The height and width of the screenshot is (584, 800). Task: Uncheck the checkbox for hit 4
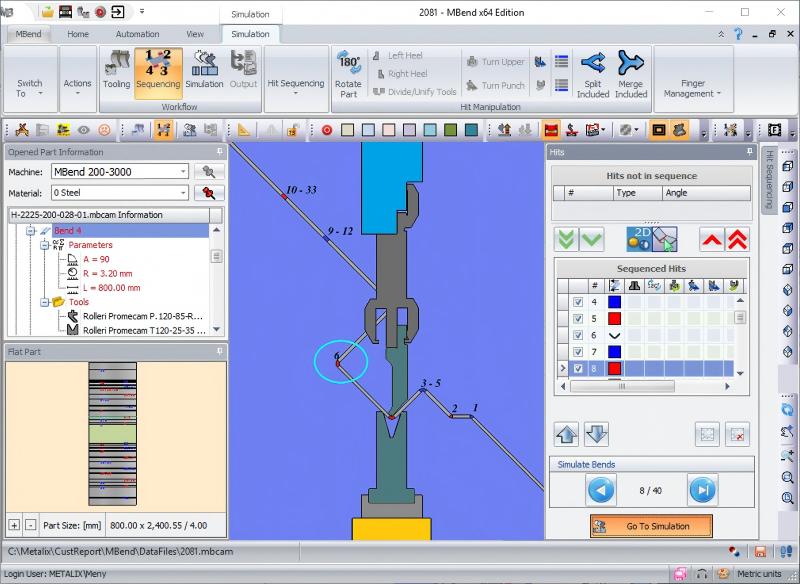point(578,302)
